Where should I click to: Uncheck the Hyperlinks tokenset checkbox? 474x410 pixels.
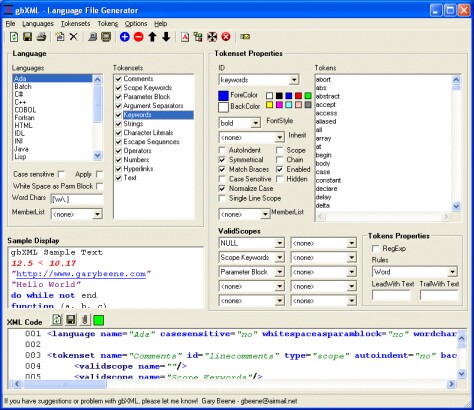coord(118,169)
